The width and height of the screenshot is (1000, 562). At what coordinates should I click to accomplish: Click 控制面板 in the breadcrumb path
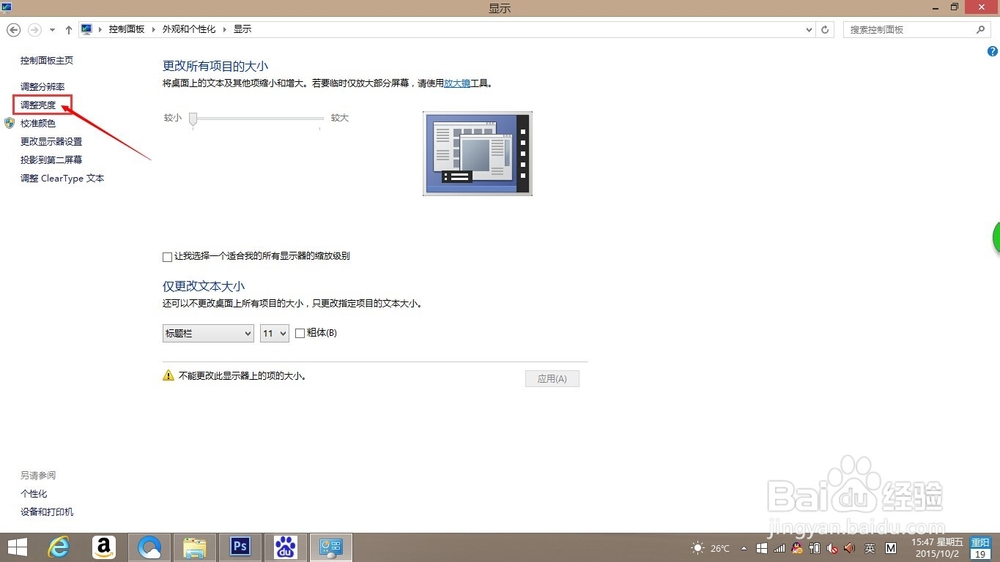[126, 29]
